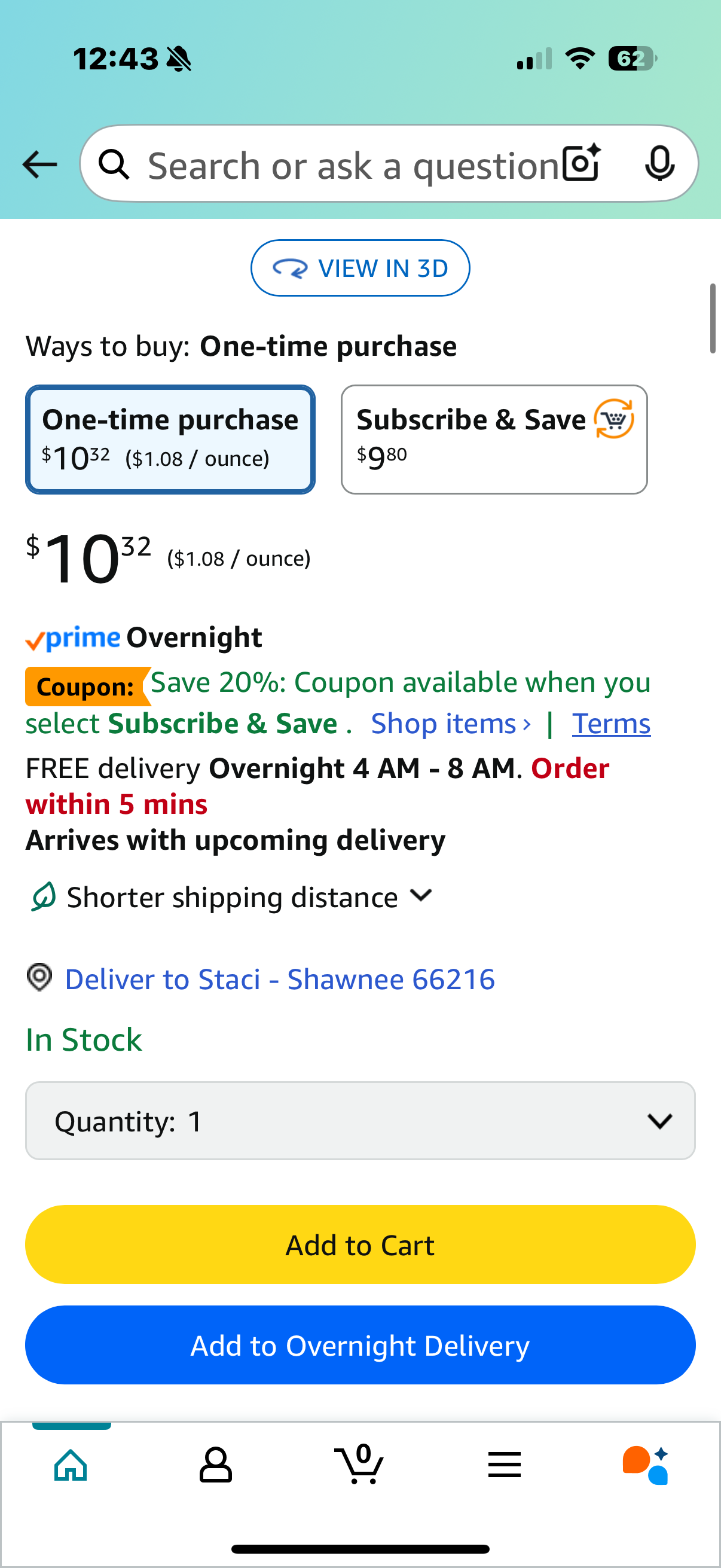Expand Shorter shipping distance details
The image size is (721, 1568).
(x=231, y=896)
